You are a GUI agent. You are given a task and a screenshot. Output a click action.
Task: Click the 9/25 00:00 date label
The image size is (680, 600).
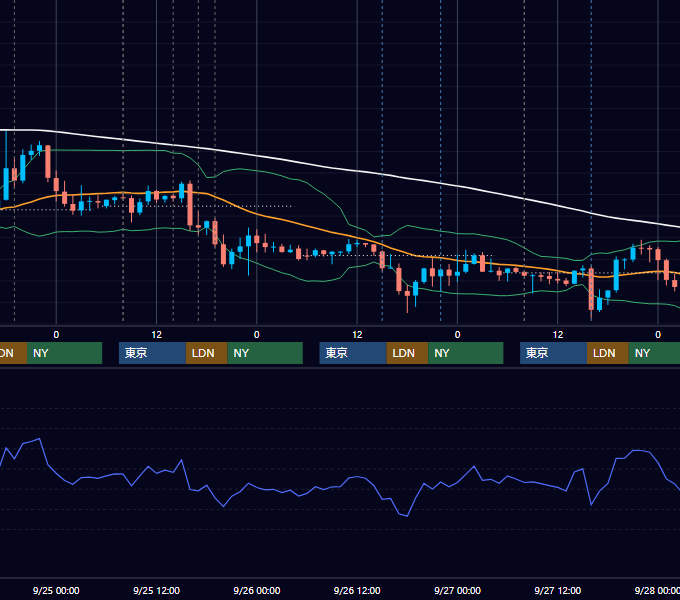(x=56, y=590)
